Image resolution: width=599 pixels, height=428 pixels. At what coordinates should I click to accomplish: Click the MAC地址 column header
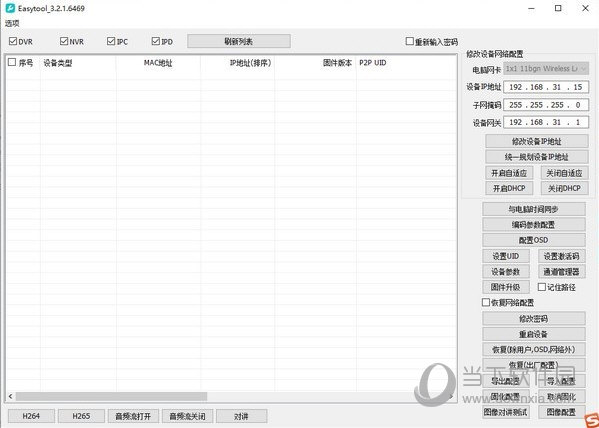tap(158, 63)
